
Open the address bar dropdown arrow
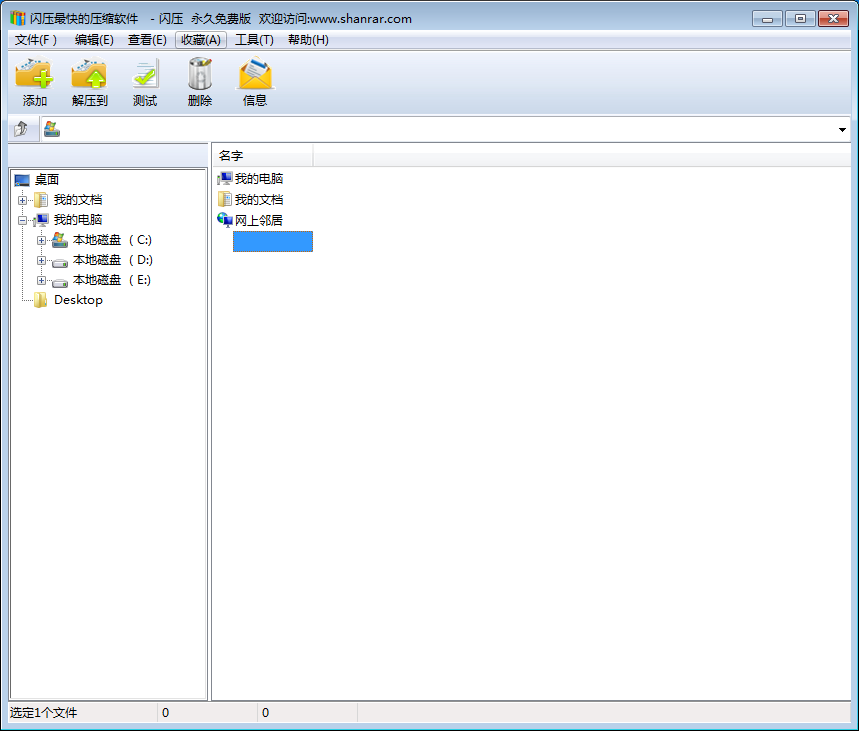(842, 130)
